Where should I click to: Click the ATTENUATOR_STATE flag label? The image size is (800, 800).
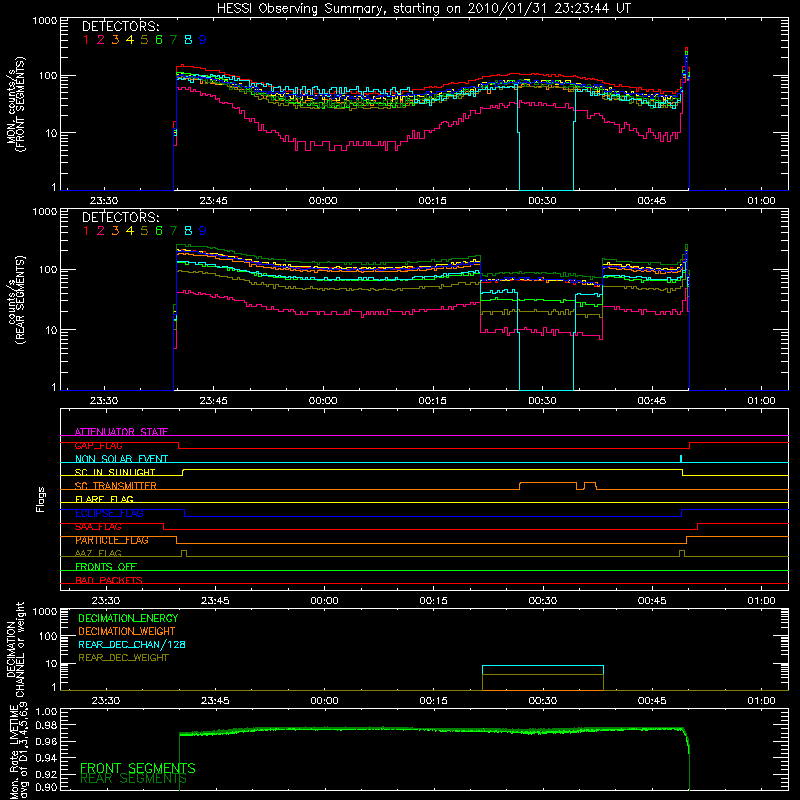(x=121, y=432)
